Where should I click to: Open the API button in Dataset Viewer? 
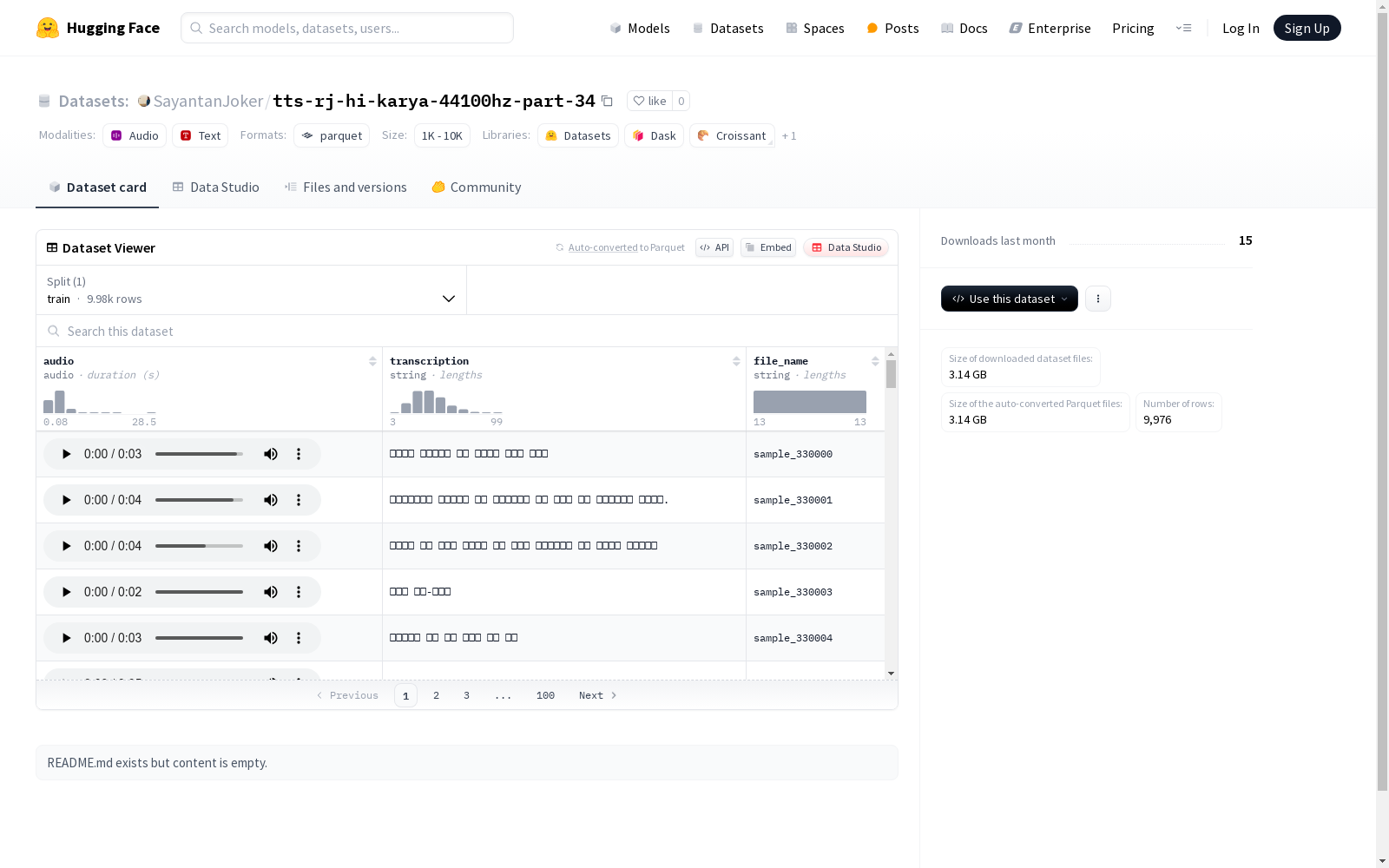[x=714, y=247]
